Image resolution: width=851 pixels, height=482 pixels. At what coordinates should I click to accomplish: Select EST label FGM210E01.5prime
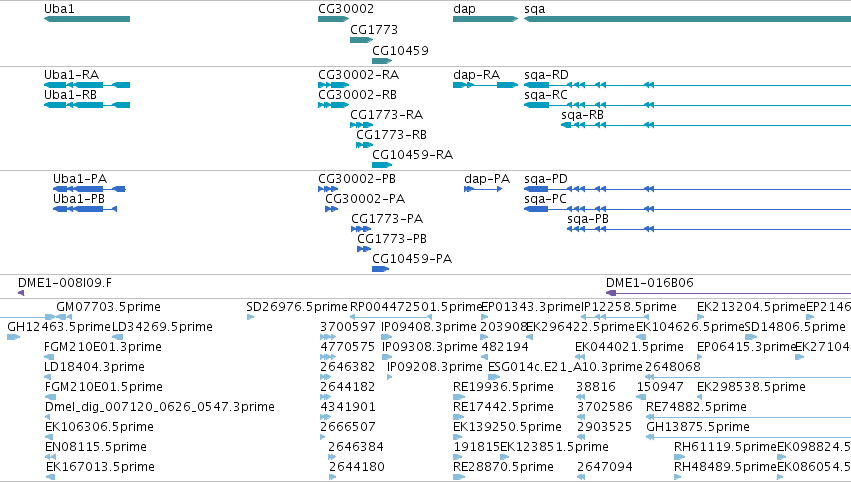coord(103,387)
